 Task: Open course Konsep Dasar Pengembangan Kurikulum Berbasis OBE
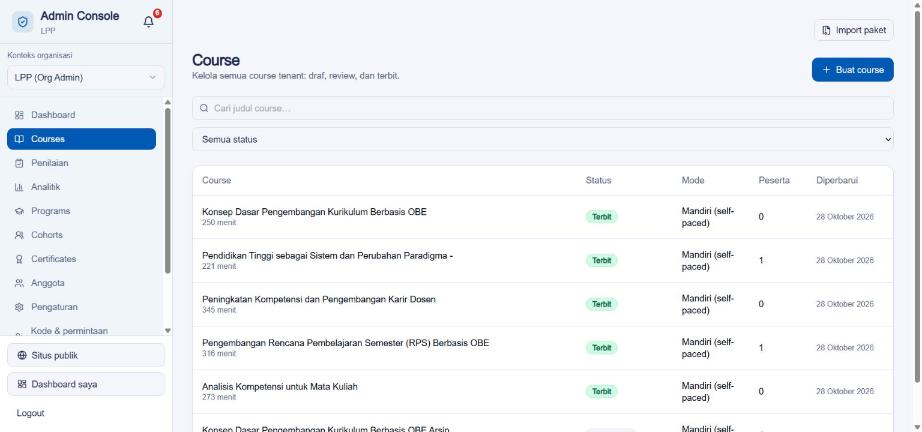pos(314,212)
